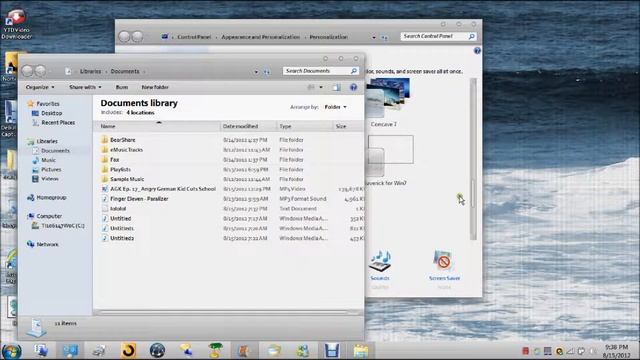Click Search Control Panel field
Image resolution: width=640 pixels, height=360 pixels.
click(x=438, y=36)
